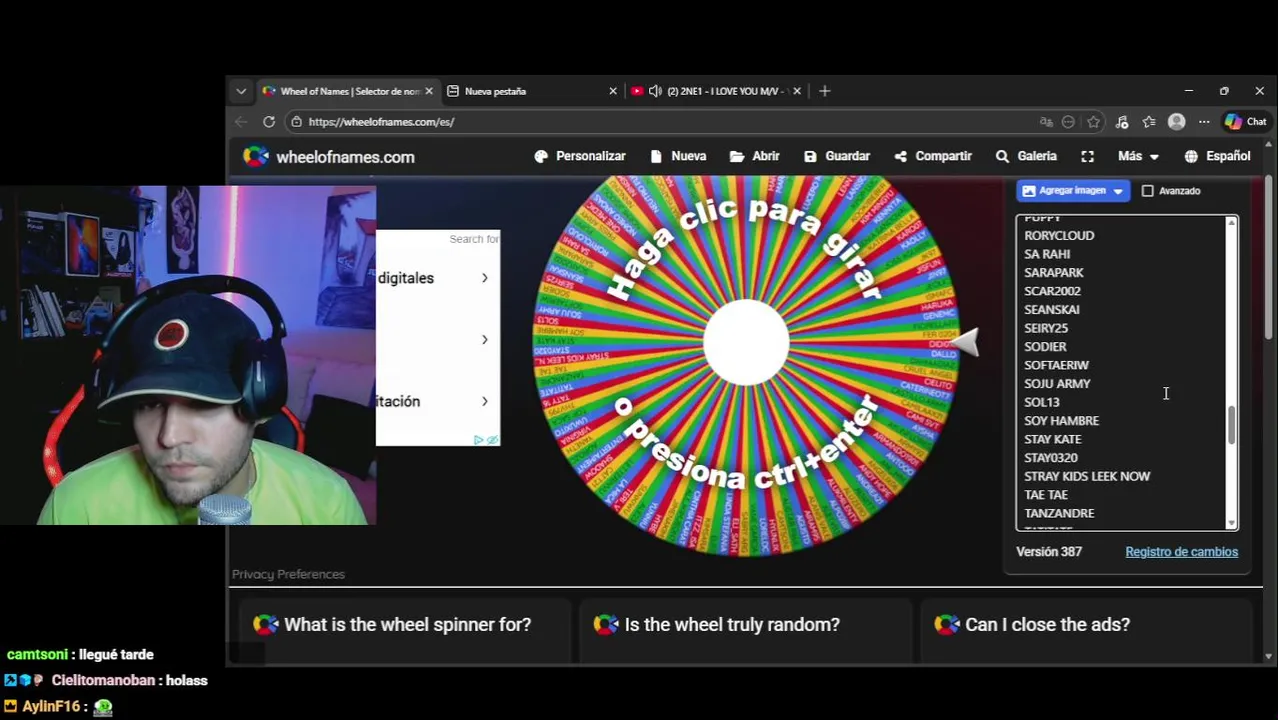Open Agregar imagen dropdown
Screen dimensions: 1278x720
pyautogui.click(x=1073, y=190)
